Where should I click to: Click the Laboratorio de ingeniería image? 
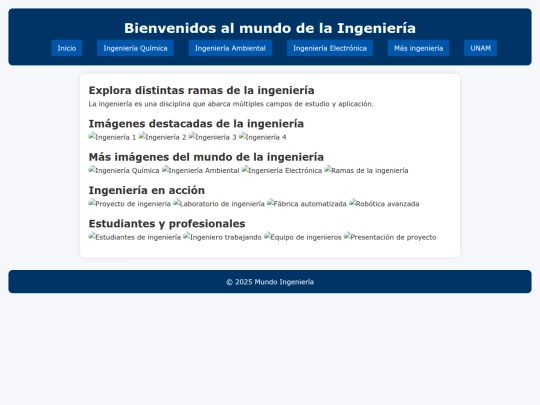pos(219,204)
